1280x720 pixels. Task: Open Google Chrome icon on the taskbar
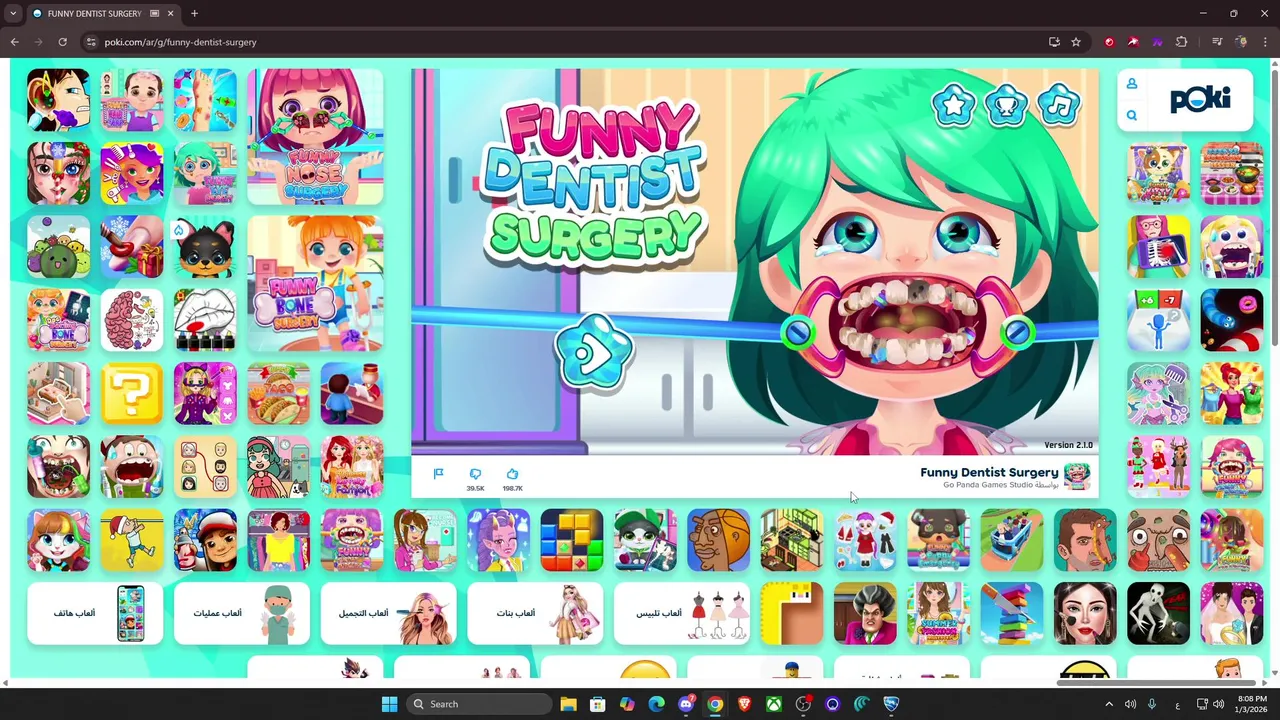pos(715,704)
